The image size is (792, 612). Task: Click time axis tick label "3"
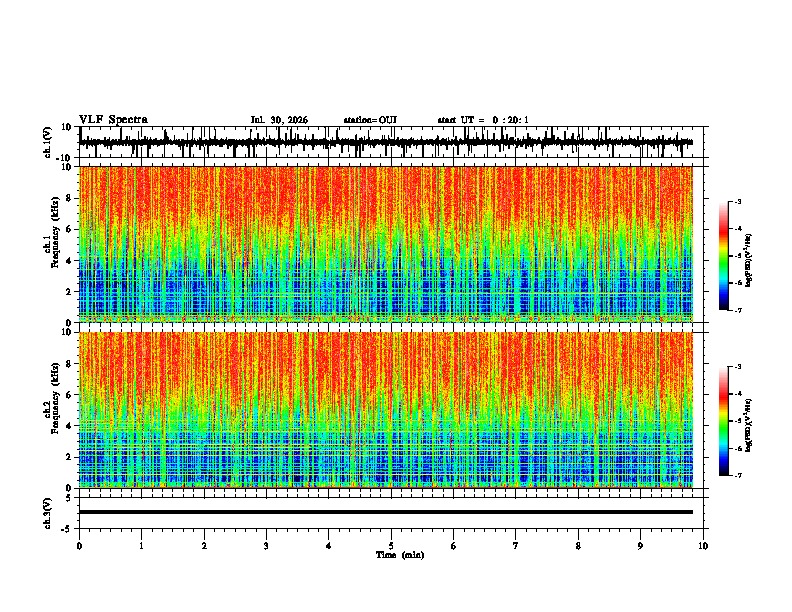tap(266, 546)
